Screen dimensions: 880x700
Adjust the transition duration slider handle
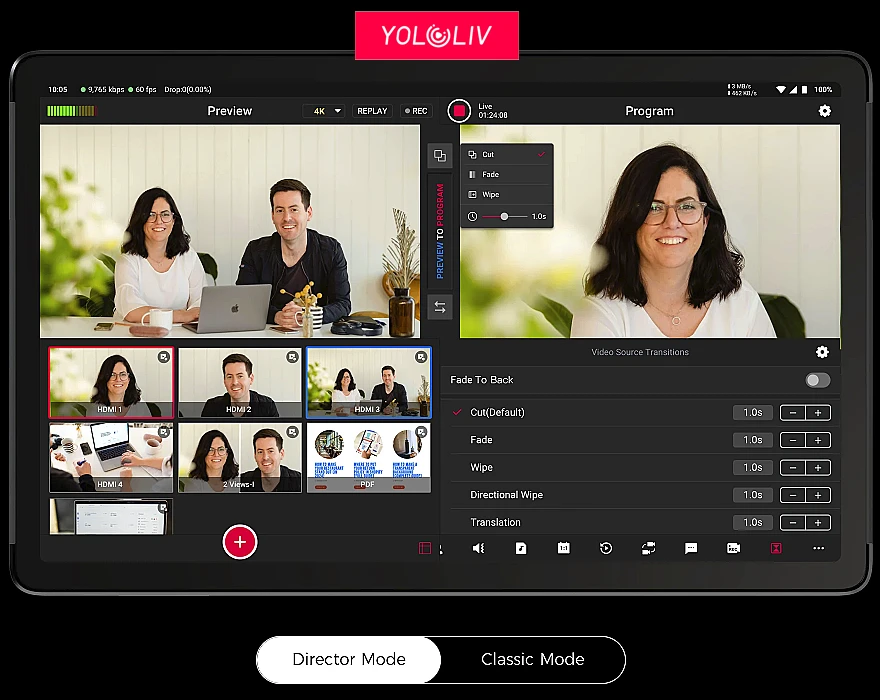(504, 216)
